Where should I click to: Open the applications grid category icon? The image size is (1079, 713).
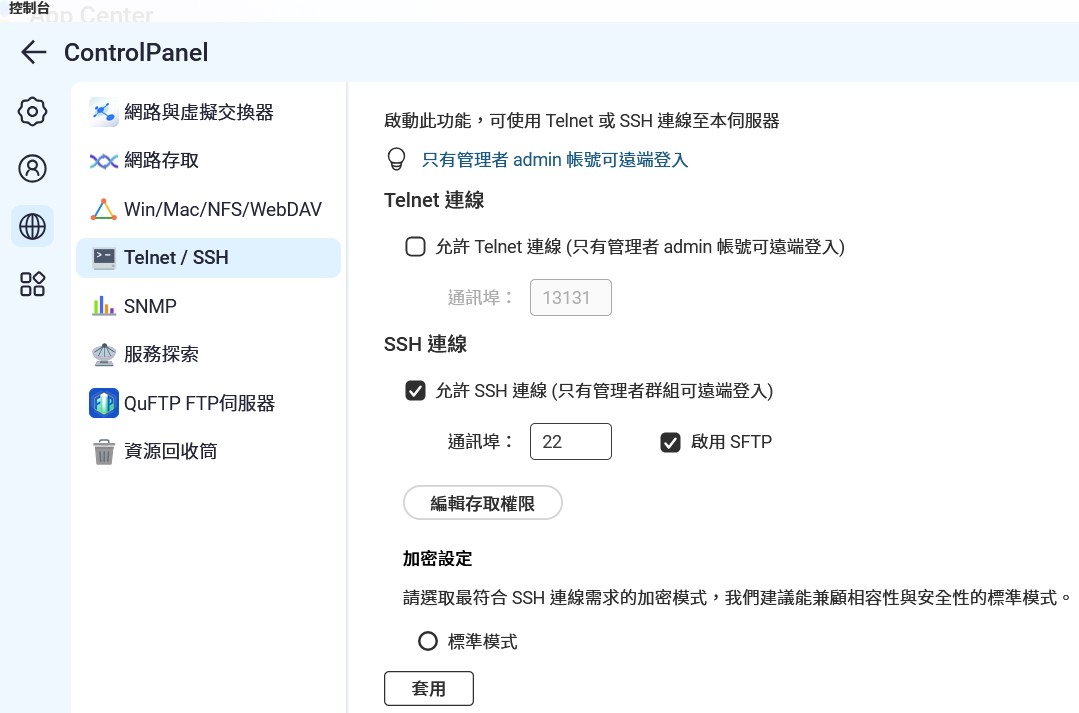[x=33, y=284]
